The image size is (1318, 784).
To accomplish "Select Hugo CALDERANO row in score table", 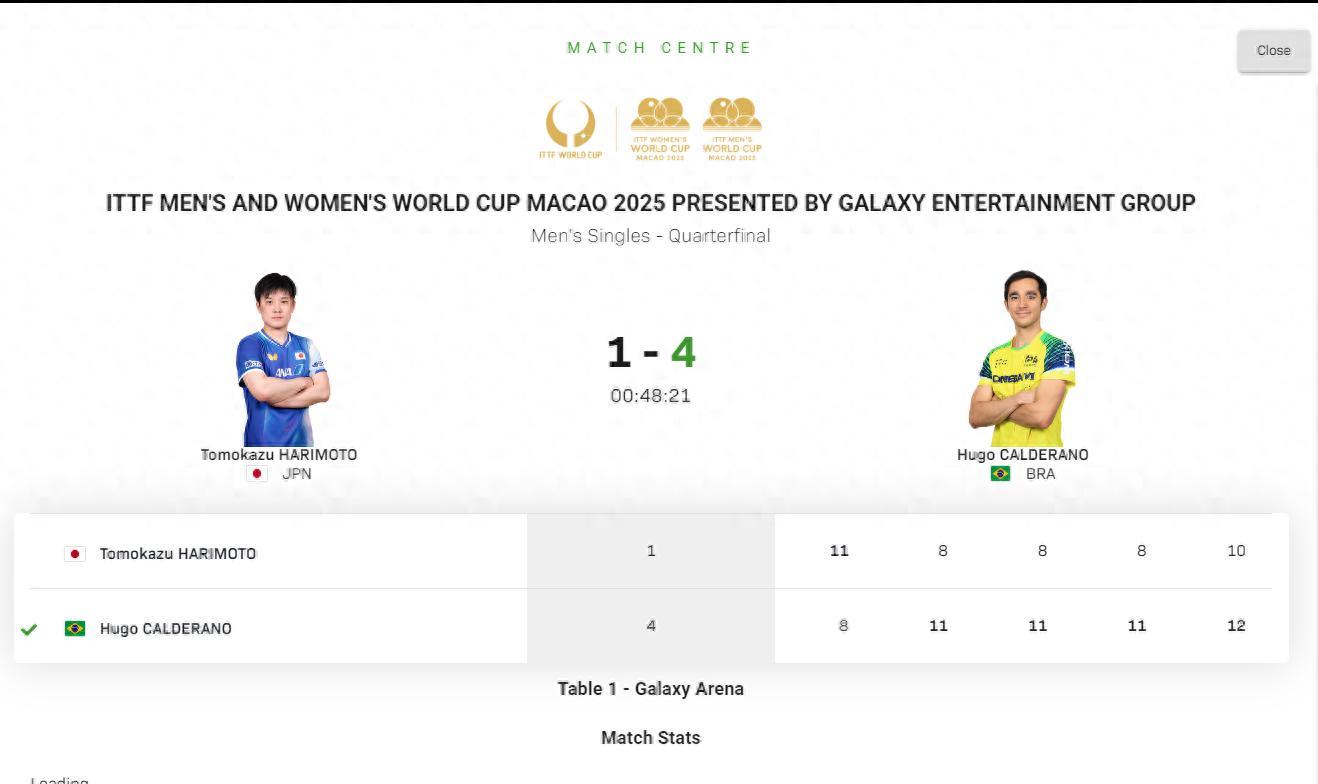I will point(165,629).
